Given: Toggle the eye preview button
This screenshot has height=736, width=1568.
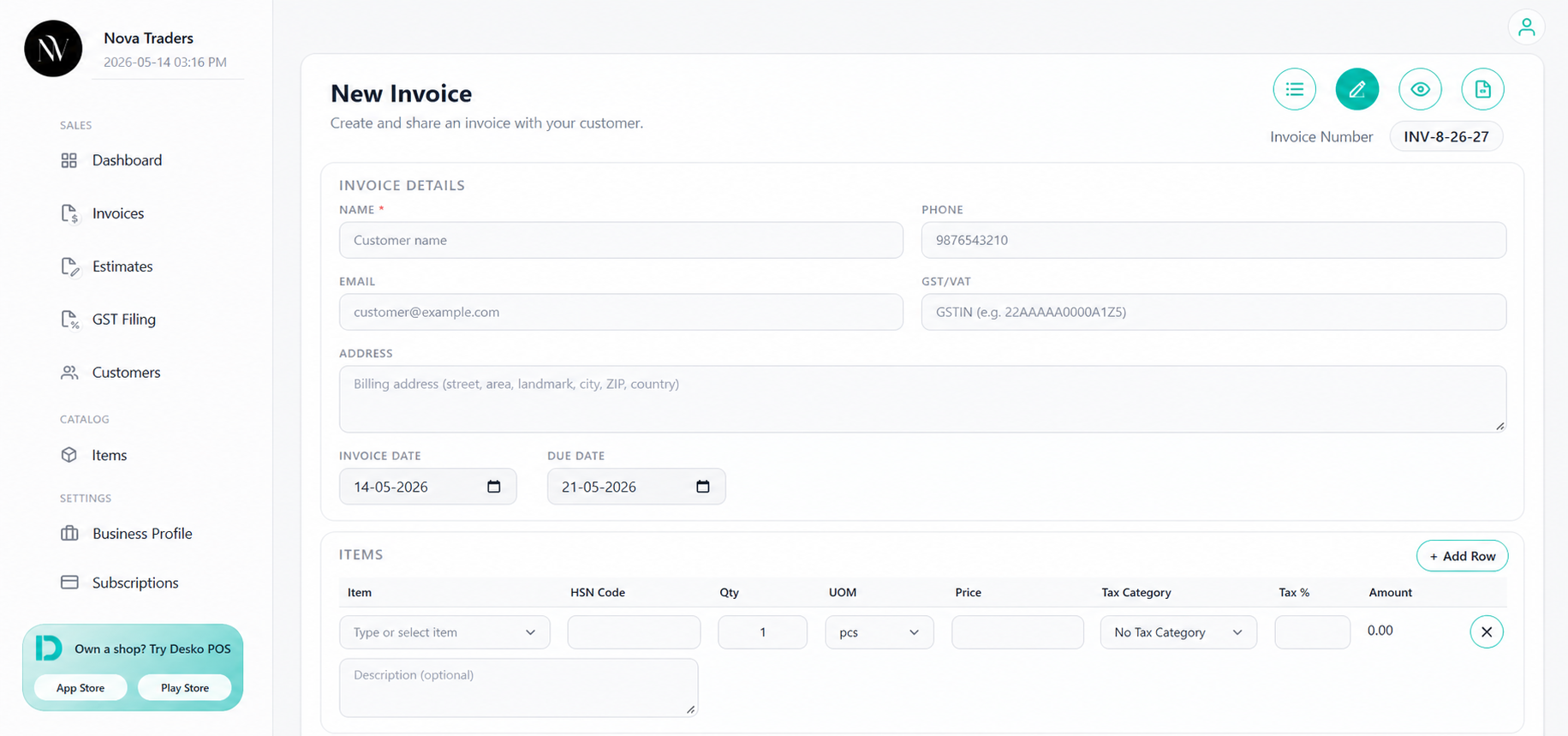Looking at the screenshot, I should [x=1420, y=89].
